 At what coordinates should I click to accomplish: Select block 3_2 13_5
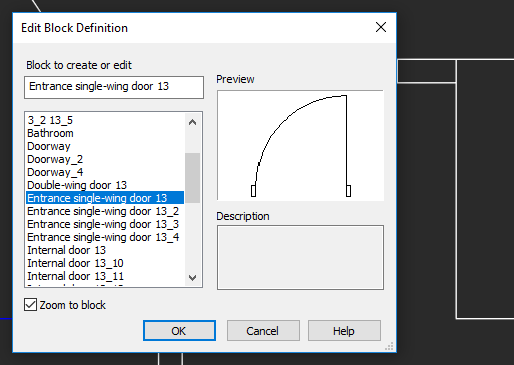[x=105, y=120]
